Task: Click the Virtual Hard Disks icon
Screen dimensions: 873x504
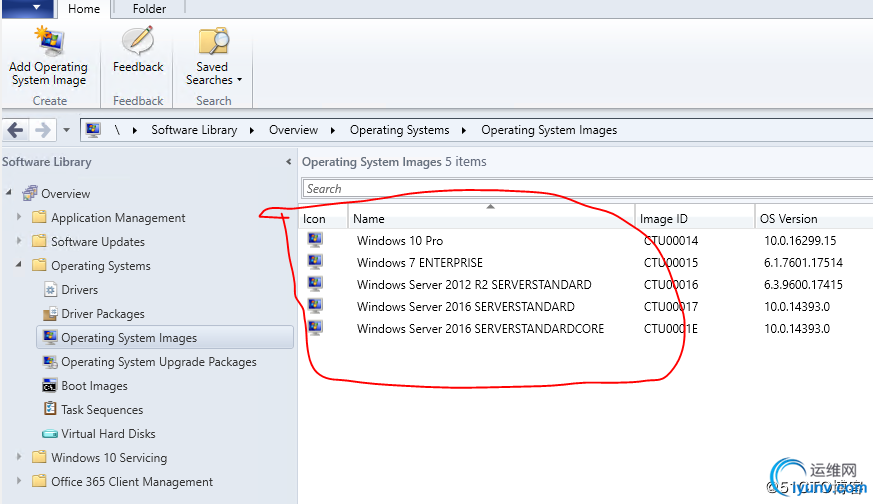Action: pyautogui.click(x=50, y=433)
